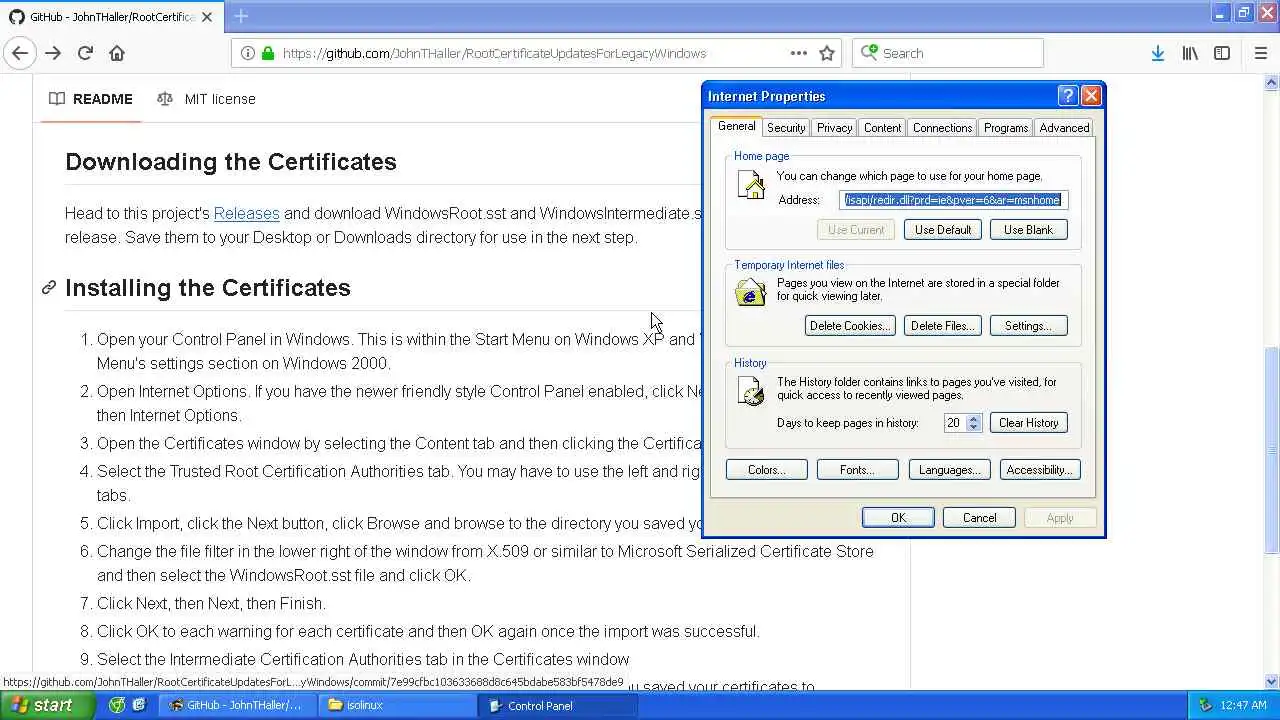The image size is (1280, 720).
Task: Switch to the Privacy tab
Action: click(834, 128)
